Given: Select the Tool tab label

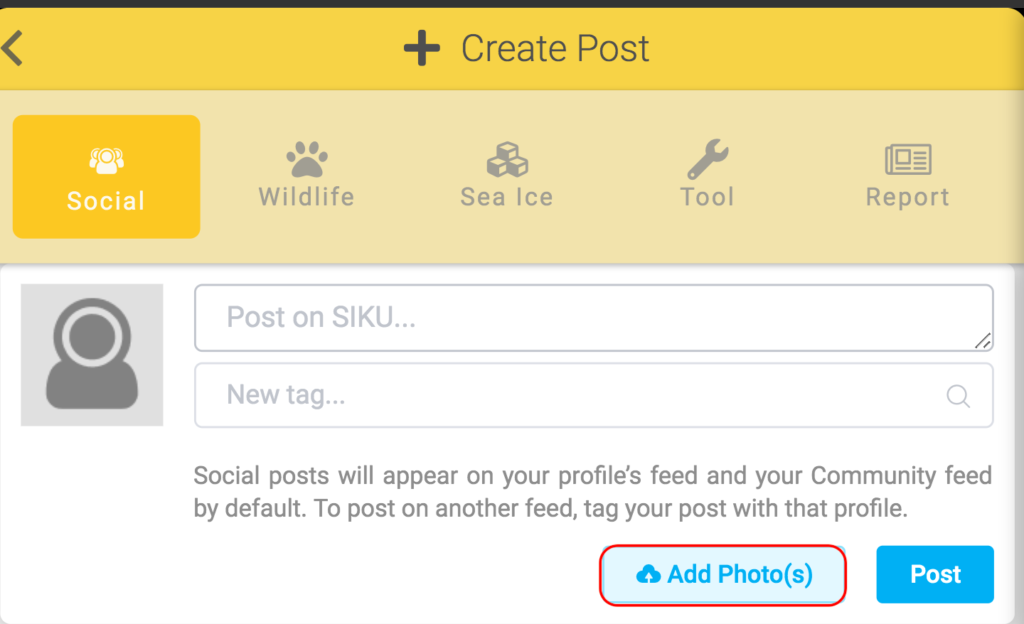Looking at the screenshot, I should click(x=707, y=197).
